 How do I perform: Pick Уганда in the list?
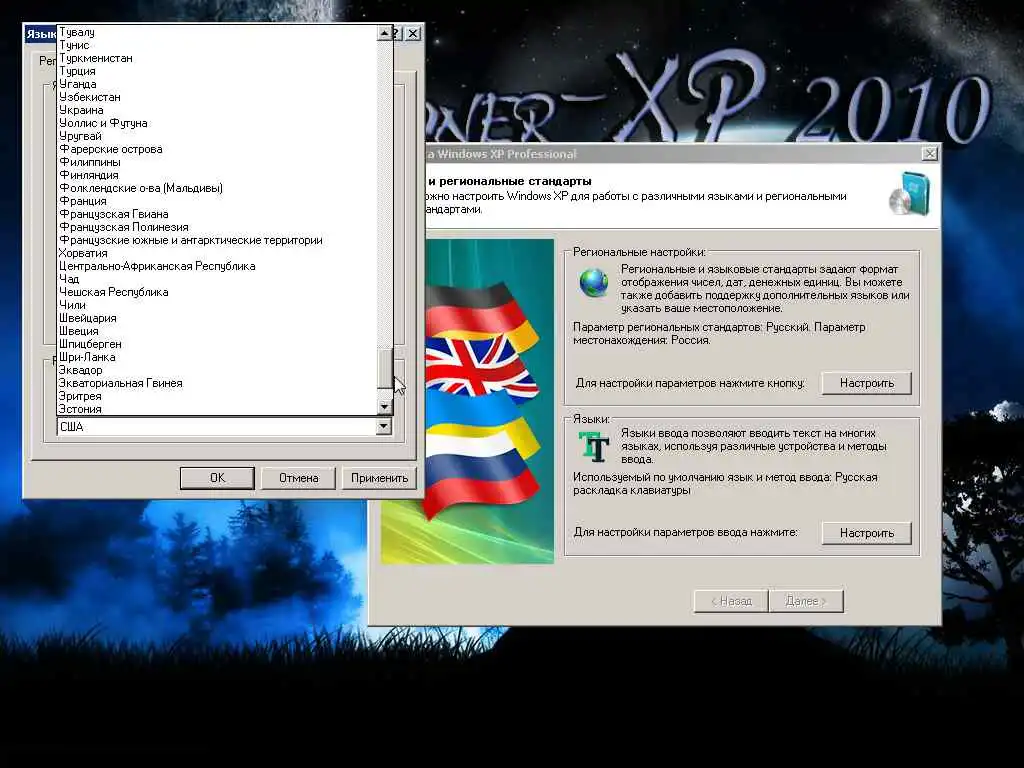tap(217, 84)
